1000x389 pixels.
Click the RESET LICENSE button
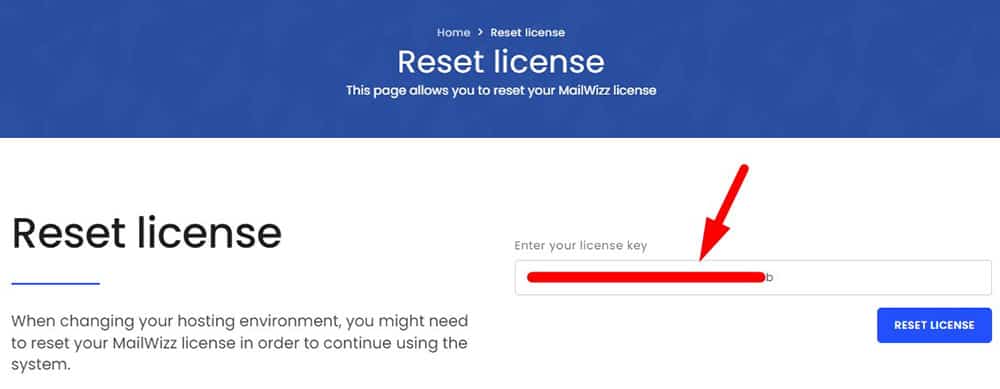point(934,325)
